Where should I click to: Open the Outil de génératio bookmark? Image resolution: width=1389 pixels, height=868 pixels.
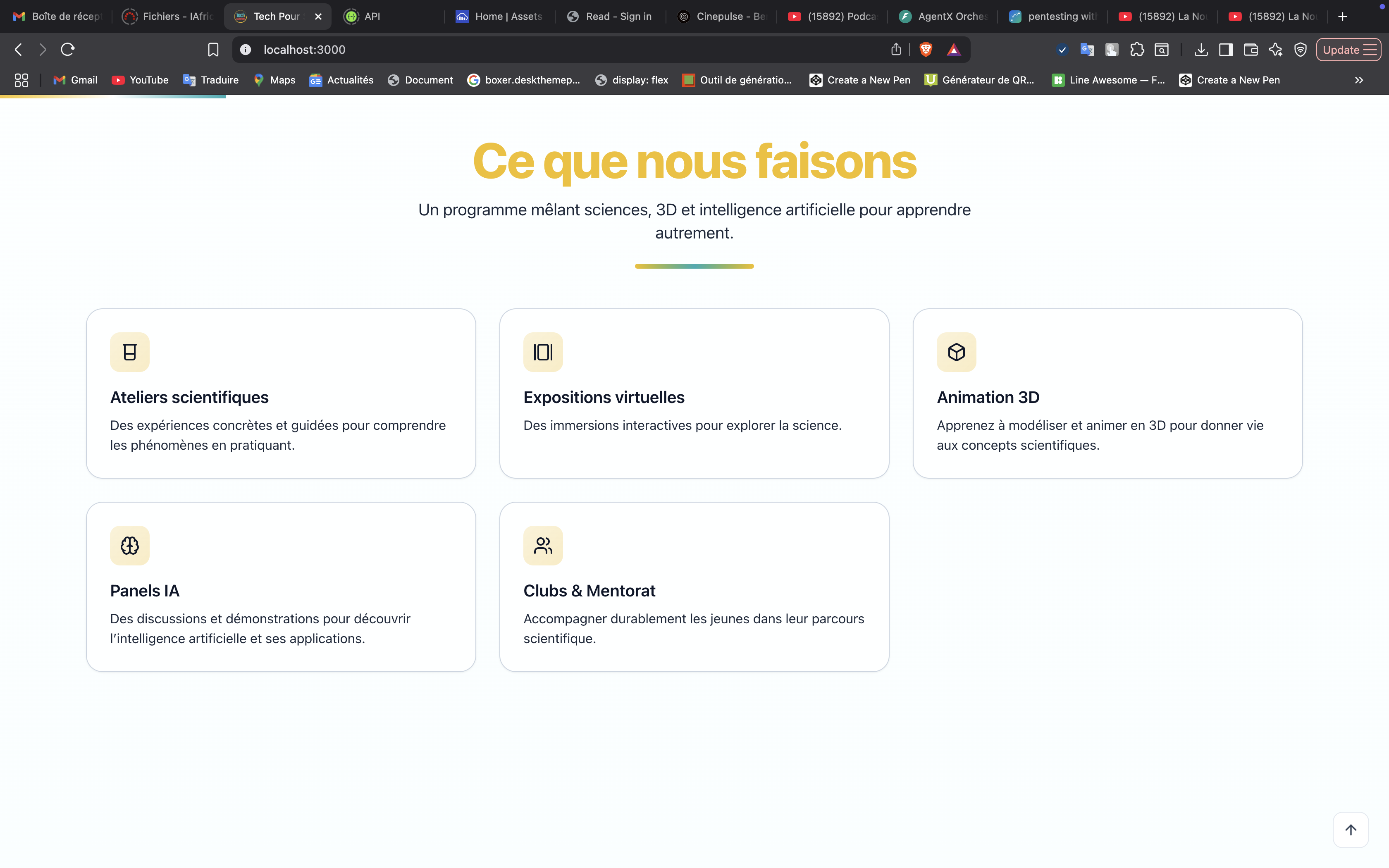737,80
